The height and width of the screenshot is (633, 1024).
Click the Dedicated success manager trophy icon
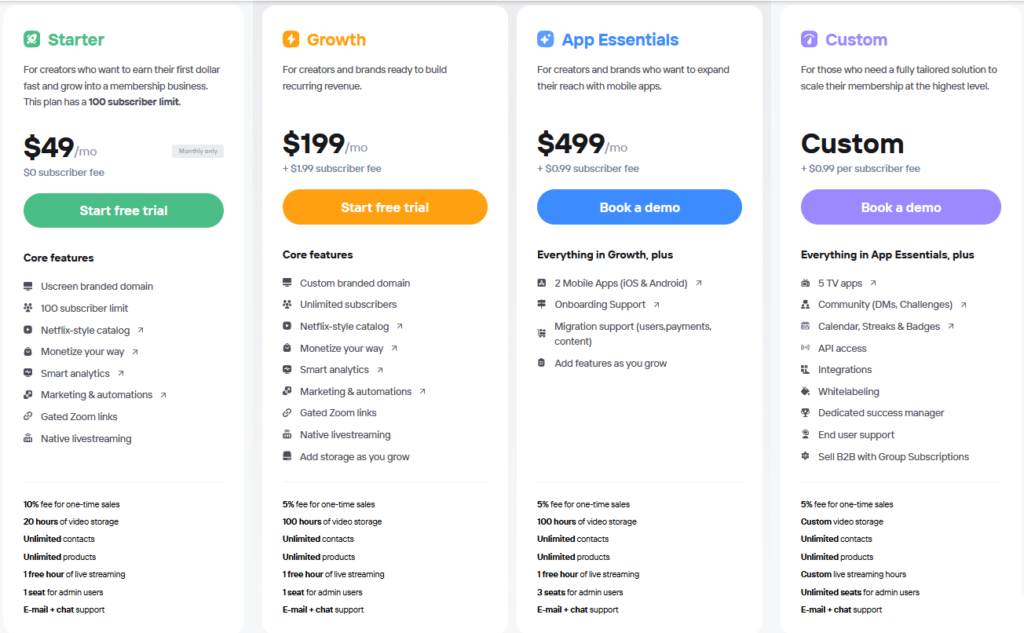[806, 412]
